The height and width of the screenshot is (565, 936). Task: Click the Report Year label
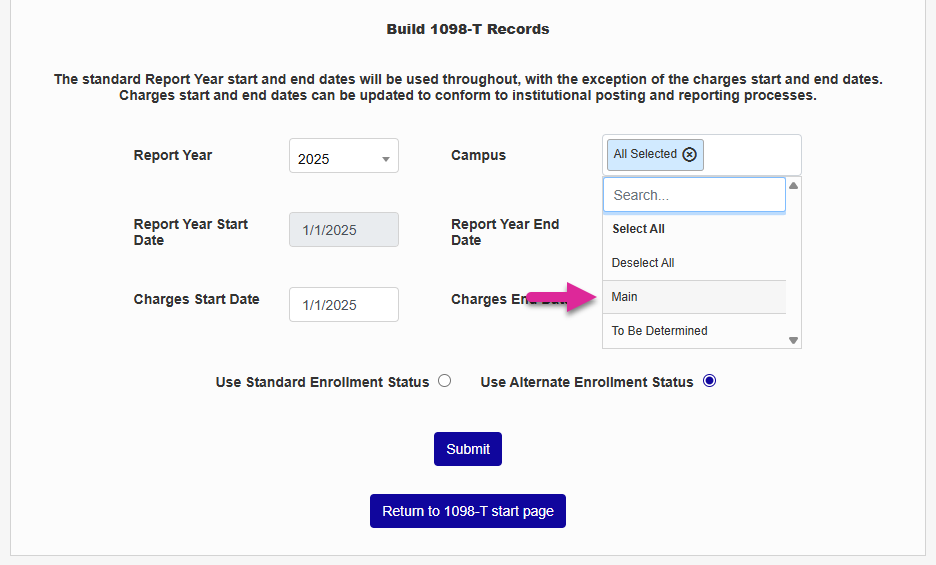173,155
